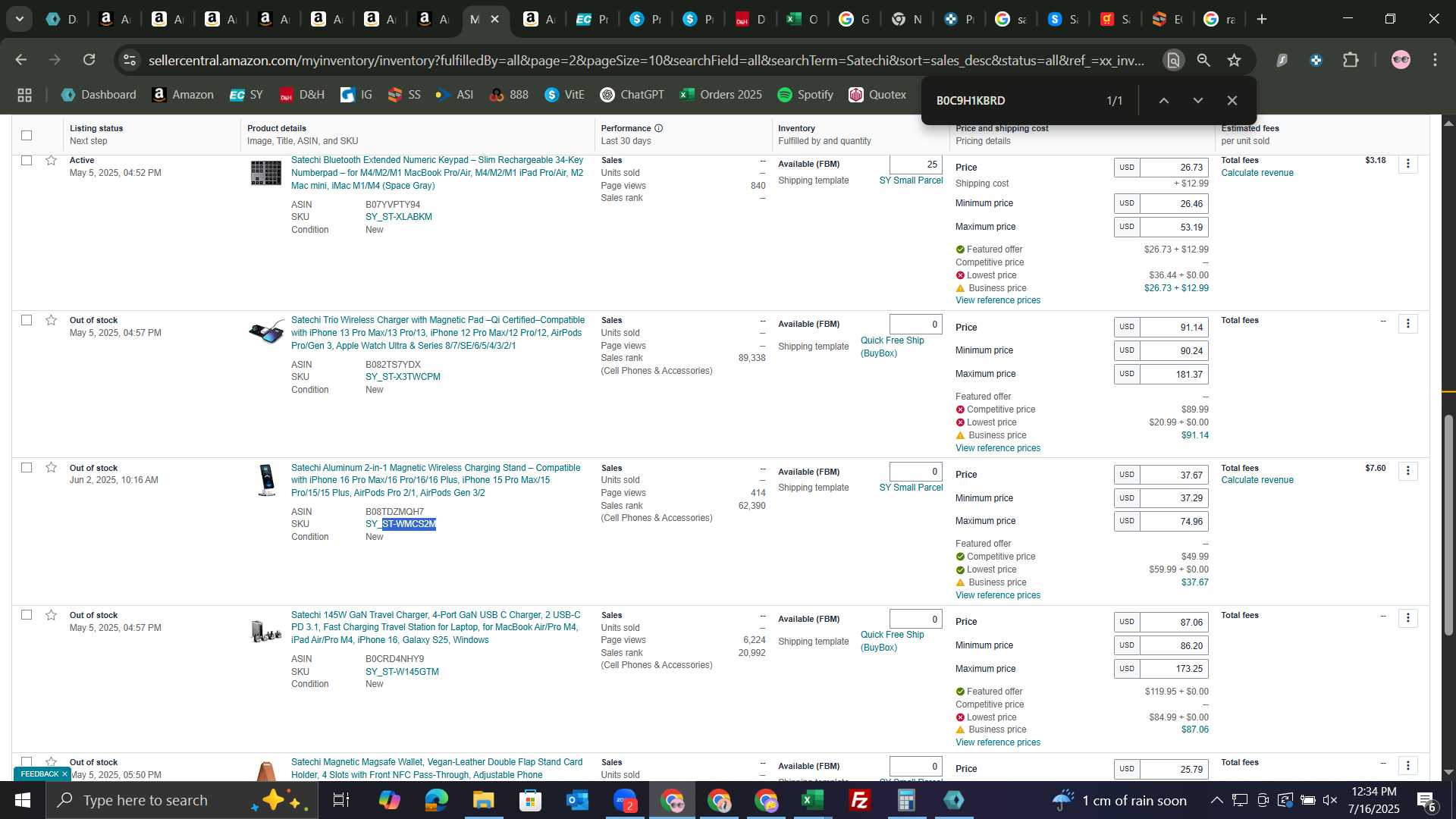Open SY Small Parcel template for Keypad
1456x819 pixels.
coord(911,180)
